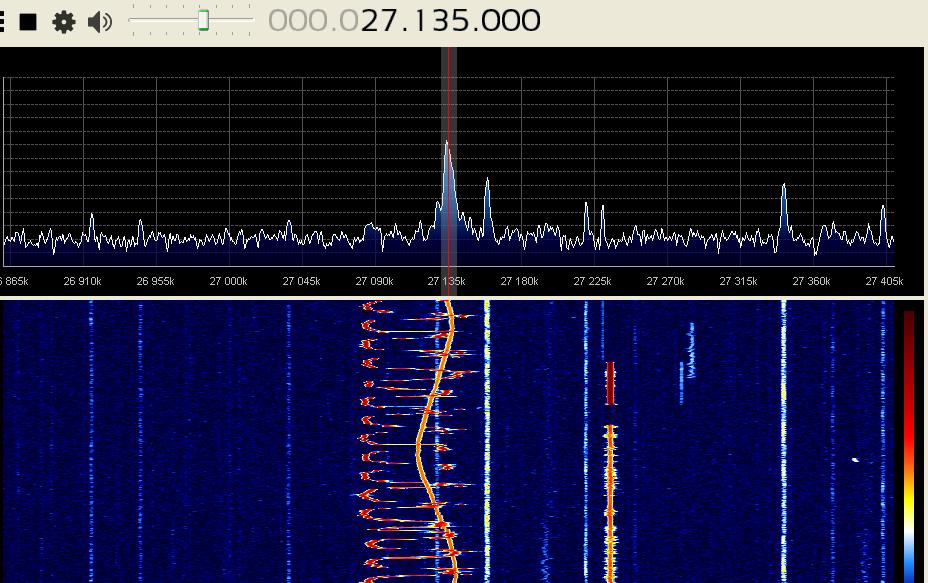Click the dark red burst in the waterfall
The width and height of the screenshot is (928, 583).
(x=610, y=383)
